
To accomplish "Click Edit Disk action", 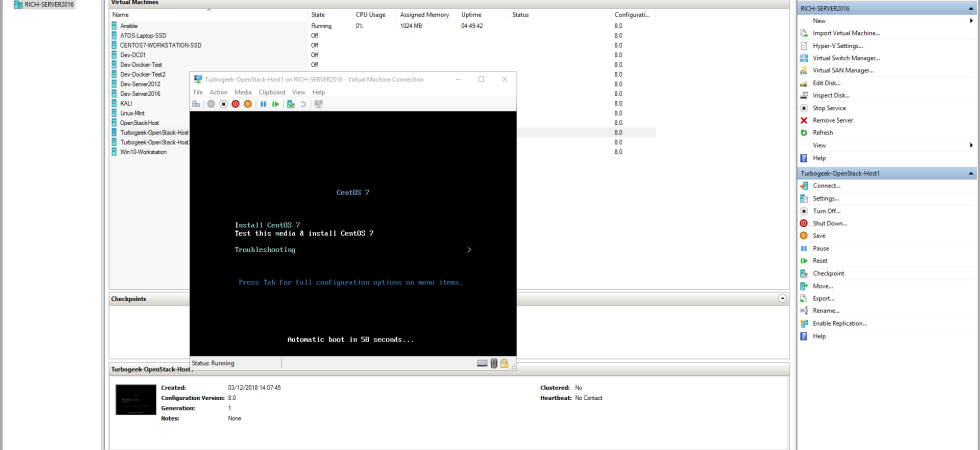I will (826, 83).
